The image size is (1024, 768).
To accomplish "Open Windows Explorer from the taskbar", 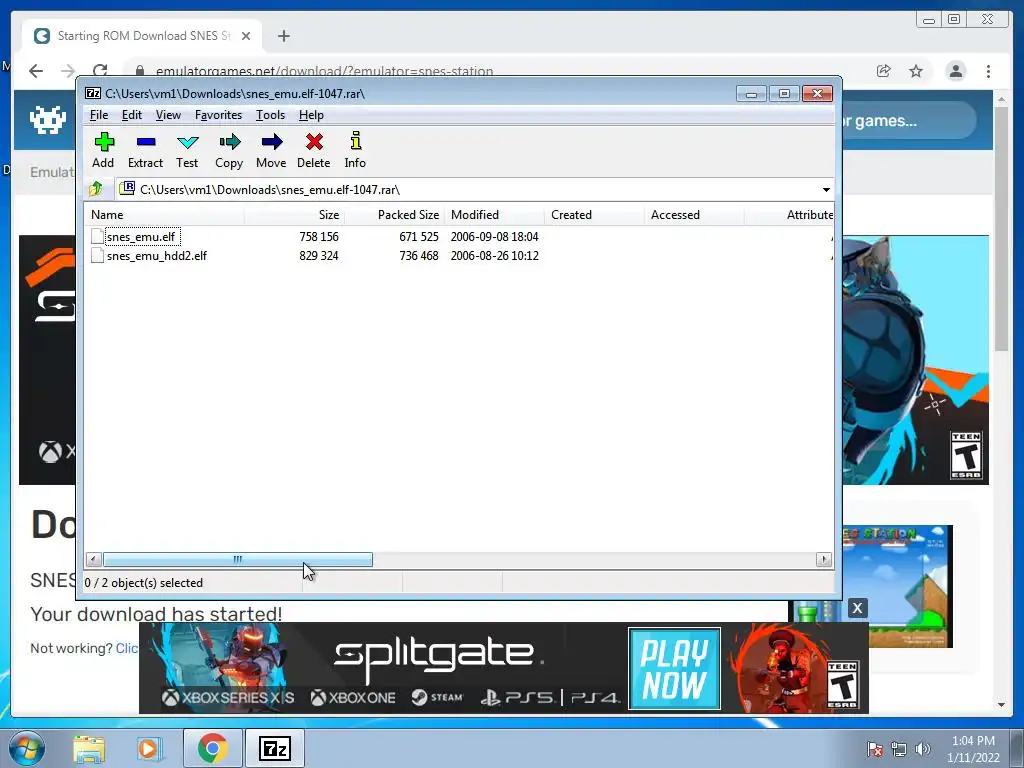I will [x=89, y=748].
